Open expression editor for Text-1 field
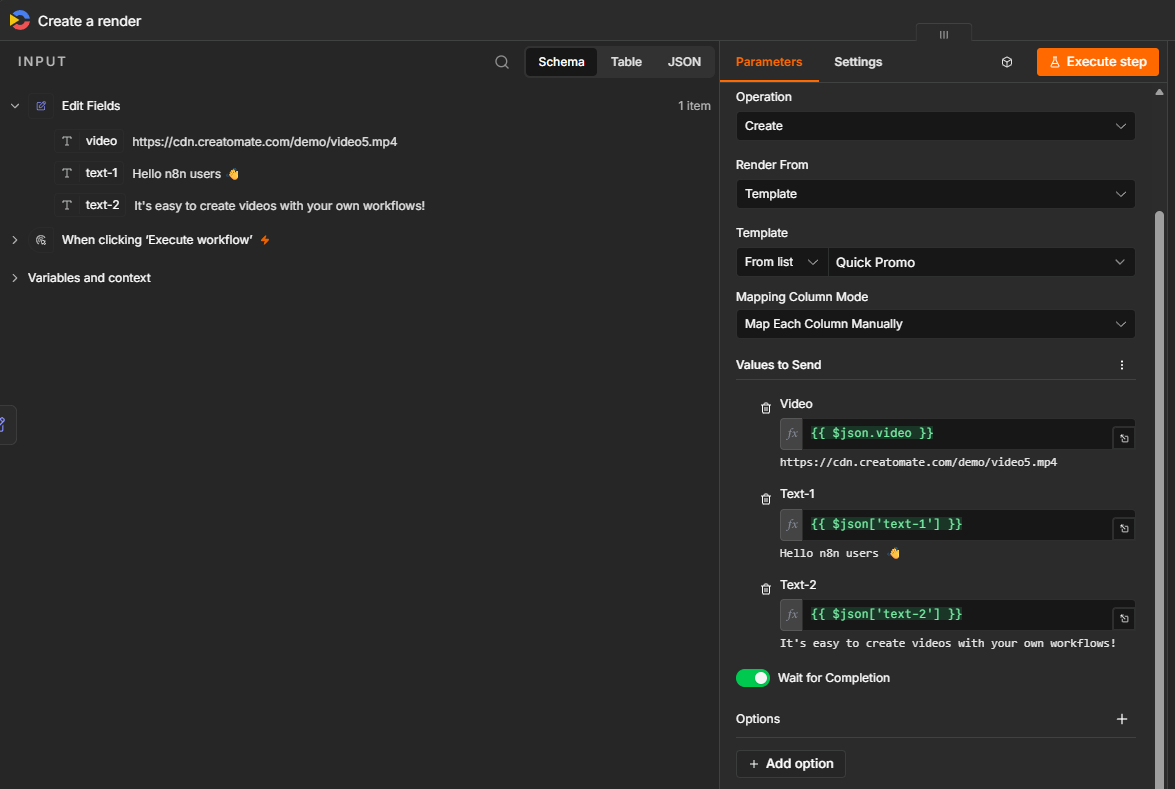 pyautogui.click(x=1123, y=529)
